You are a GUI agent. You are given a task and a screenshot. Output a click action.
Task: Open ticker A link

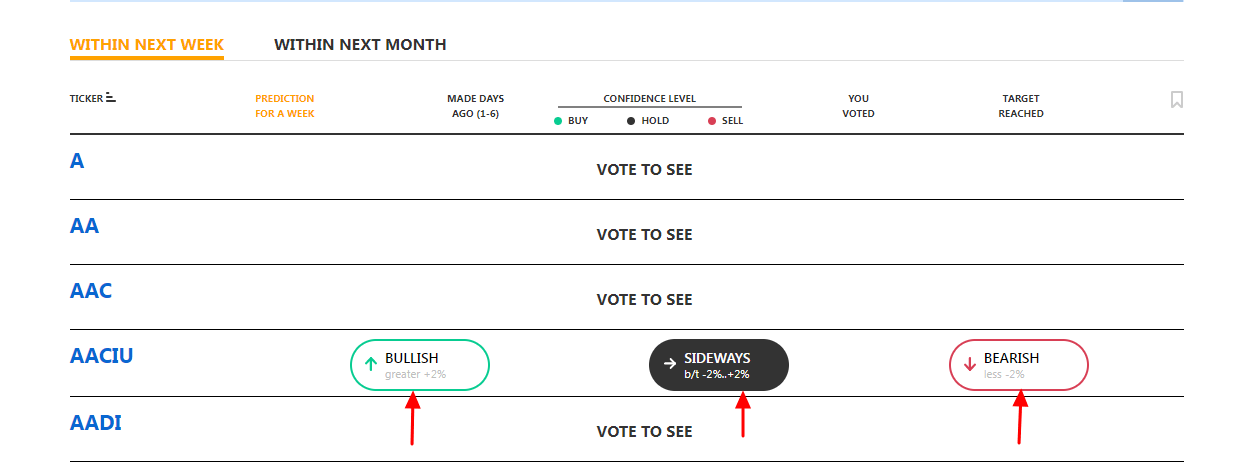point(77,161)
